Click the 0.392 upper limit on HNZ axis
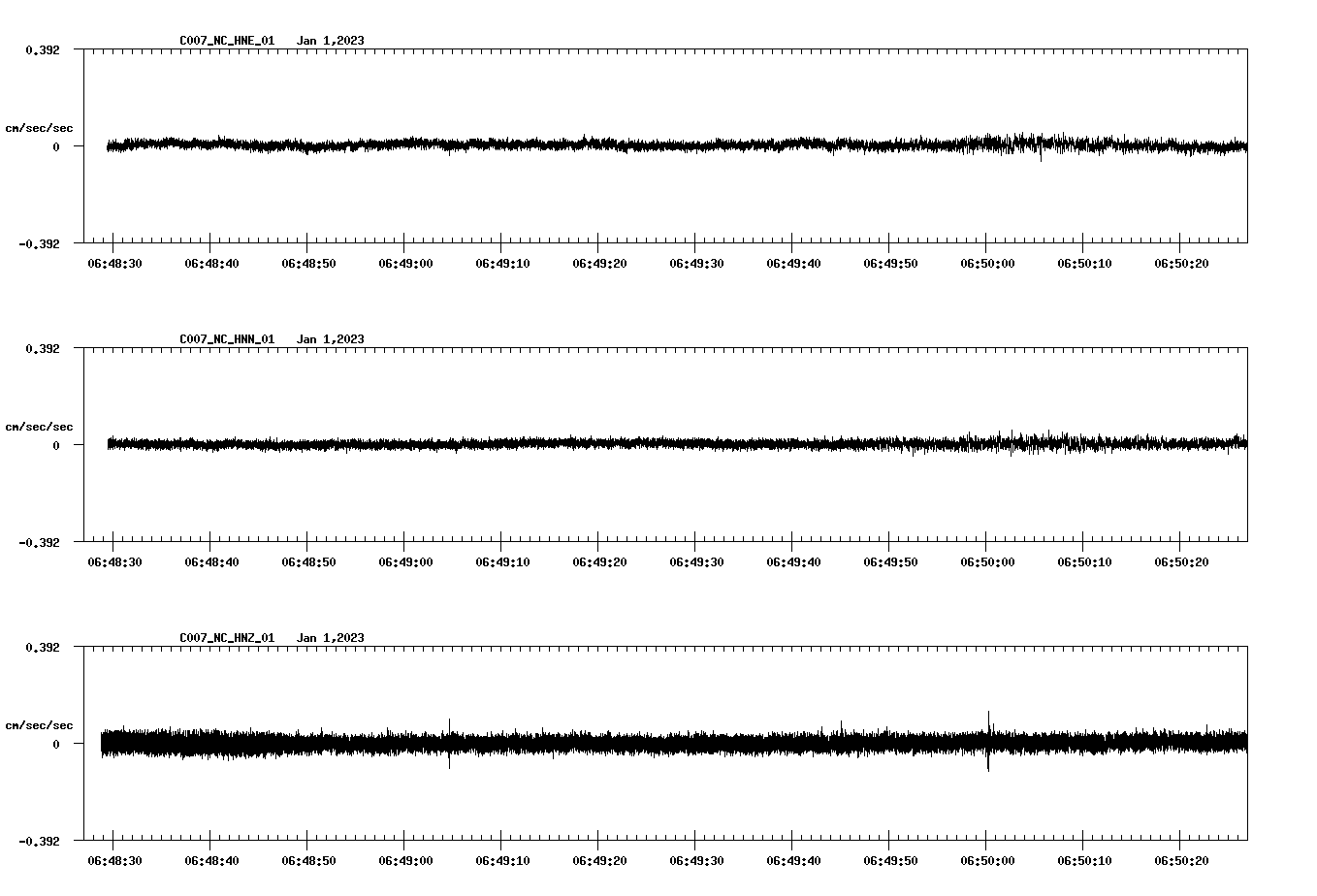 coord(43,647)
